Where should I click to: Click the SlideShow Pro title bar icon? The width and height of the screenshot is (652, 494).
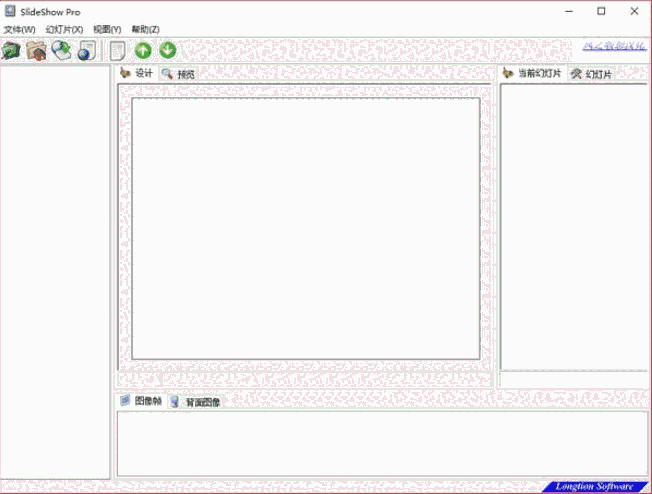coord(10,11)
